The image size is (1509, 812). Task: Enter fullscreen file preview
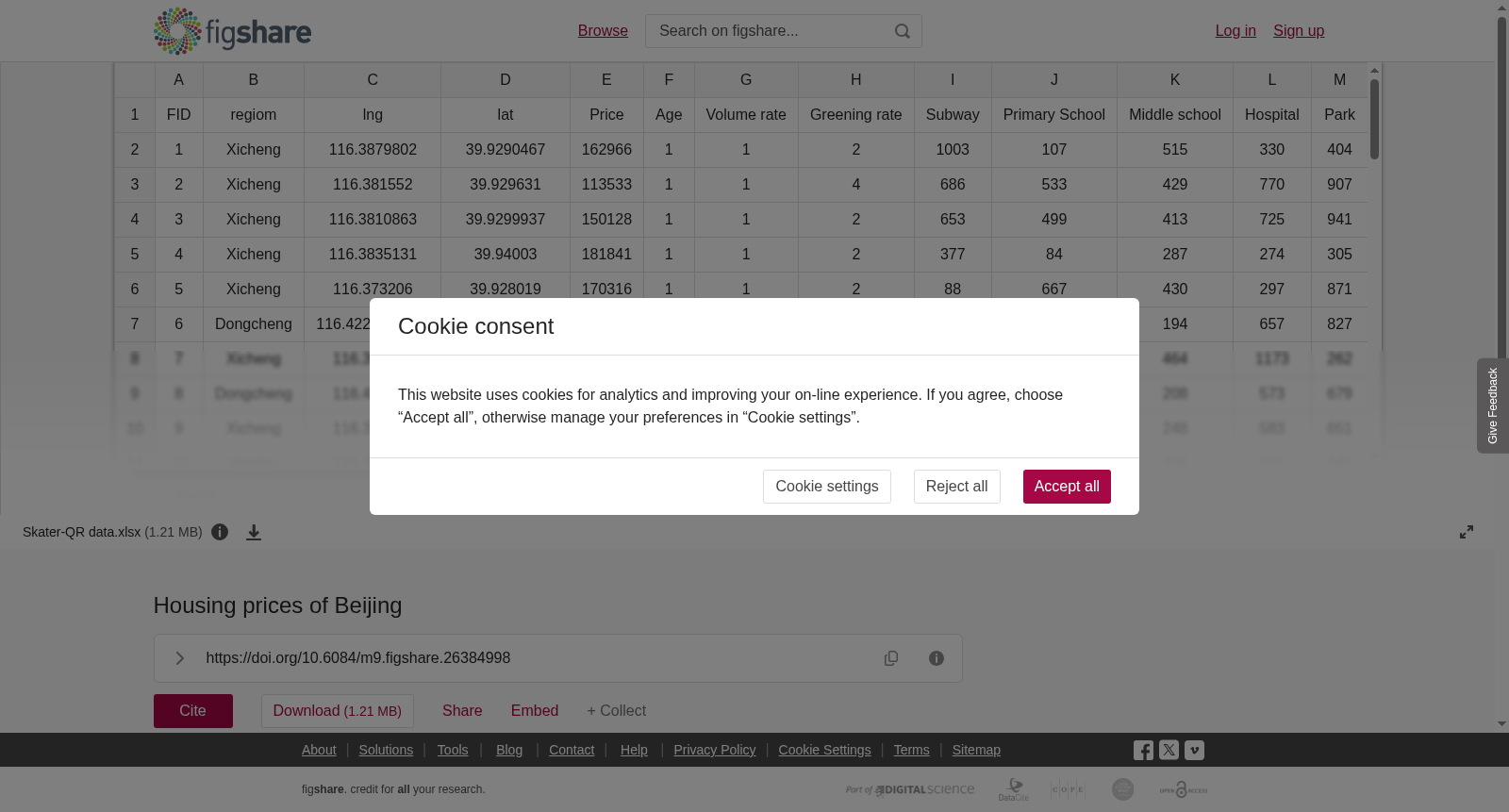pos(1467,532)
